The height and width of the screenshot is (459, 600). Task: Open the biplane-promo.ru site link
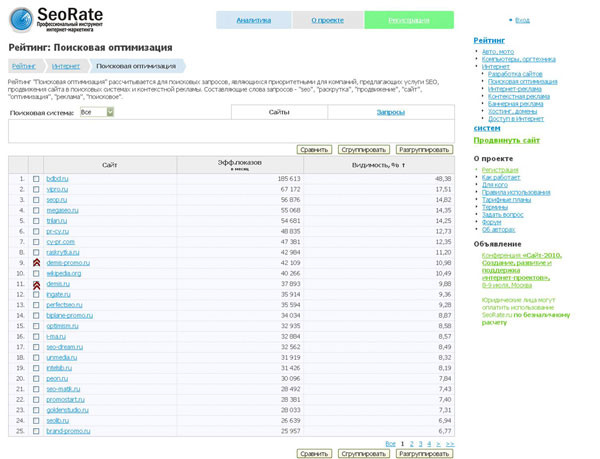coord(70,316)
